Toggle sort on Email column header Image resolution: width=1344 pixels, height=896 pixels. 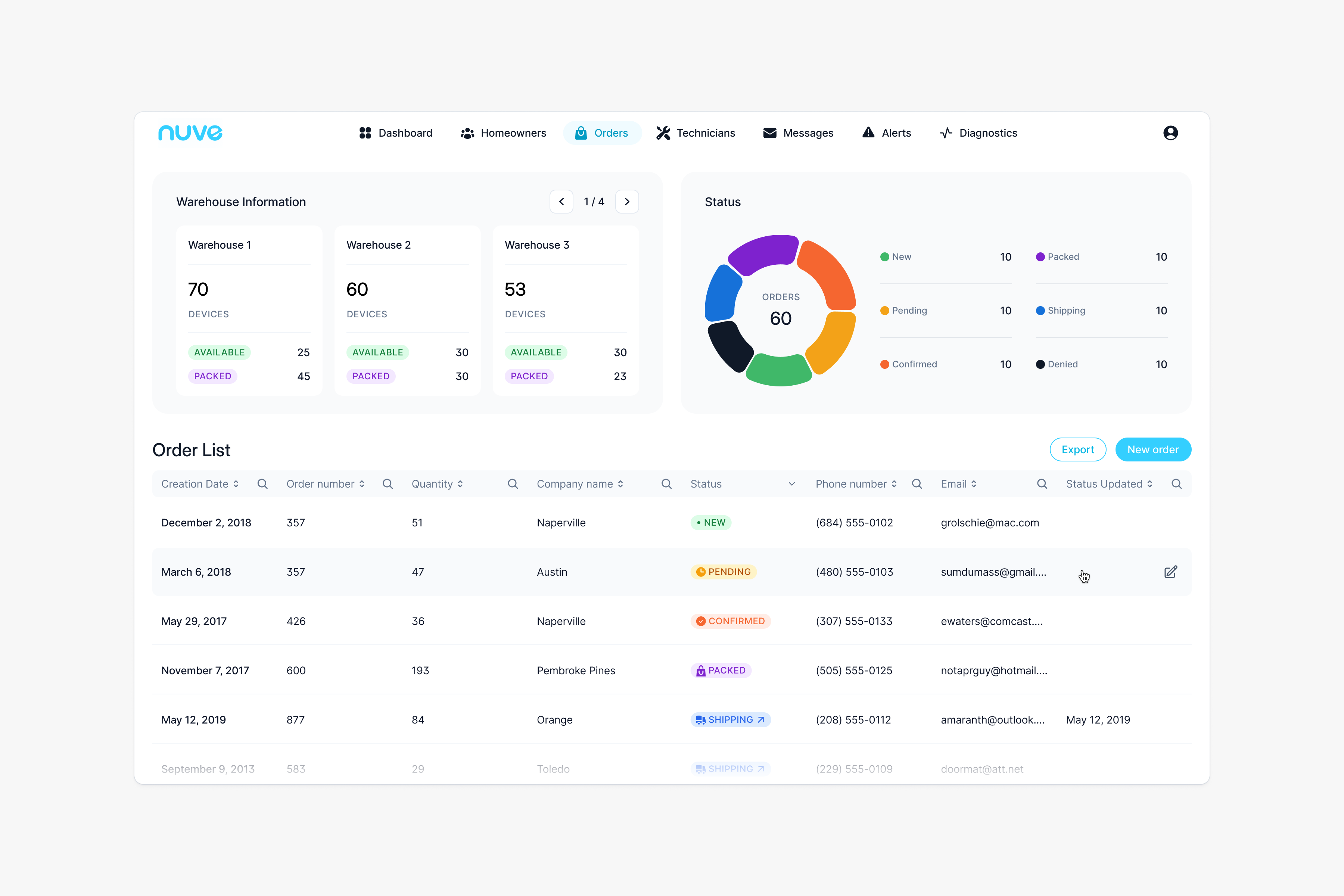[974, 484]
